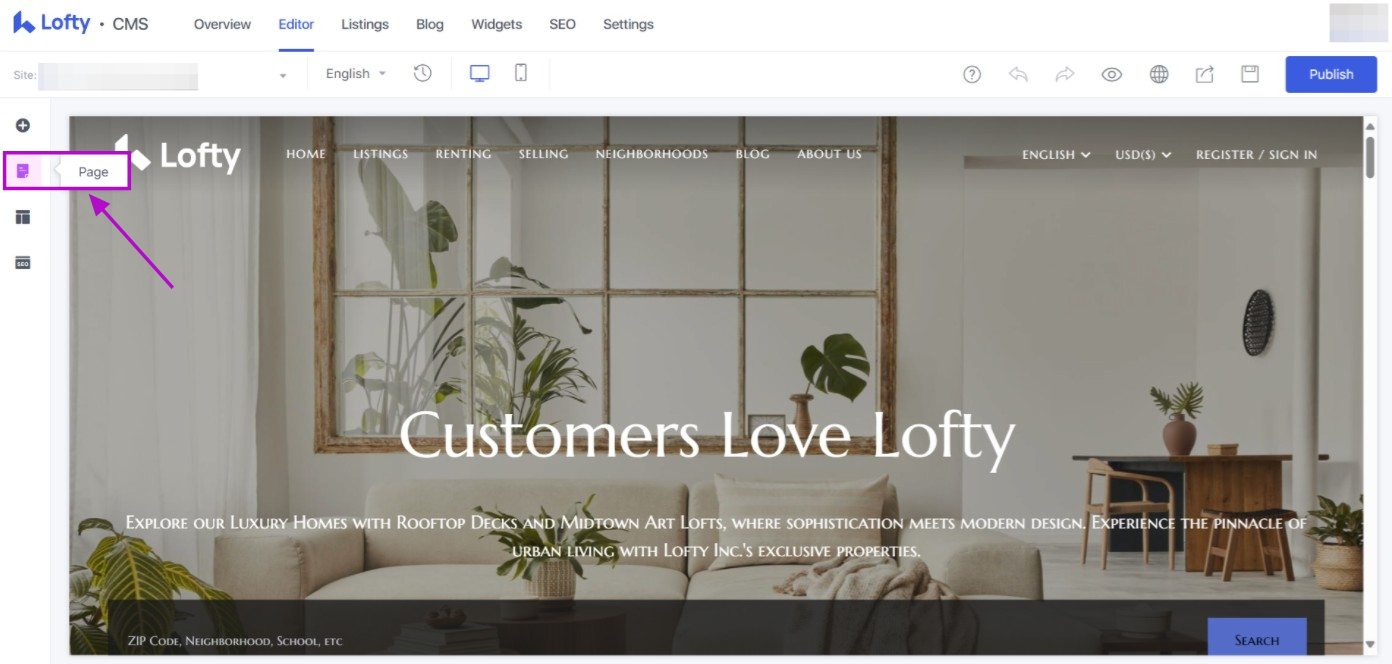Open the USD($) currency dropdown

1143,155
